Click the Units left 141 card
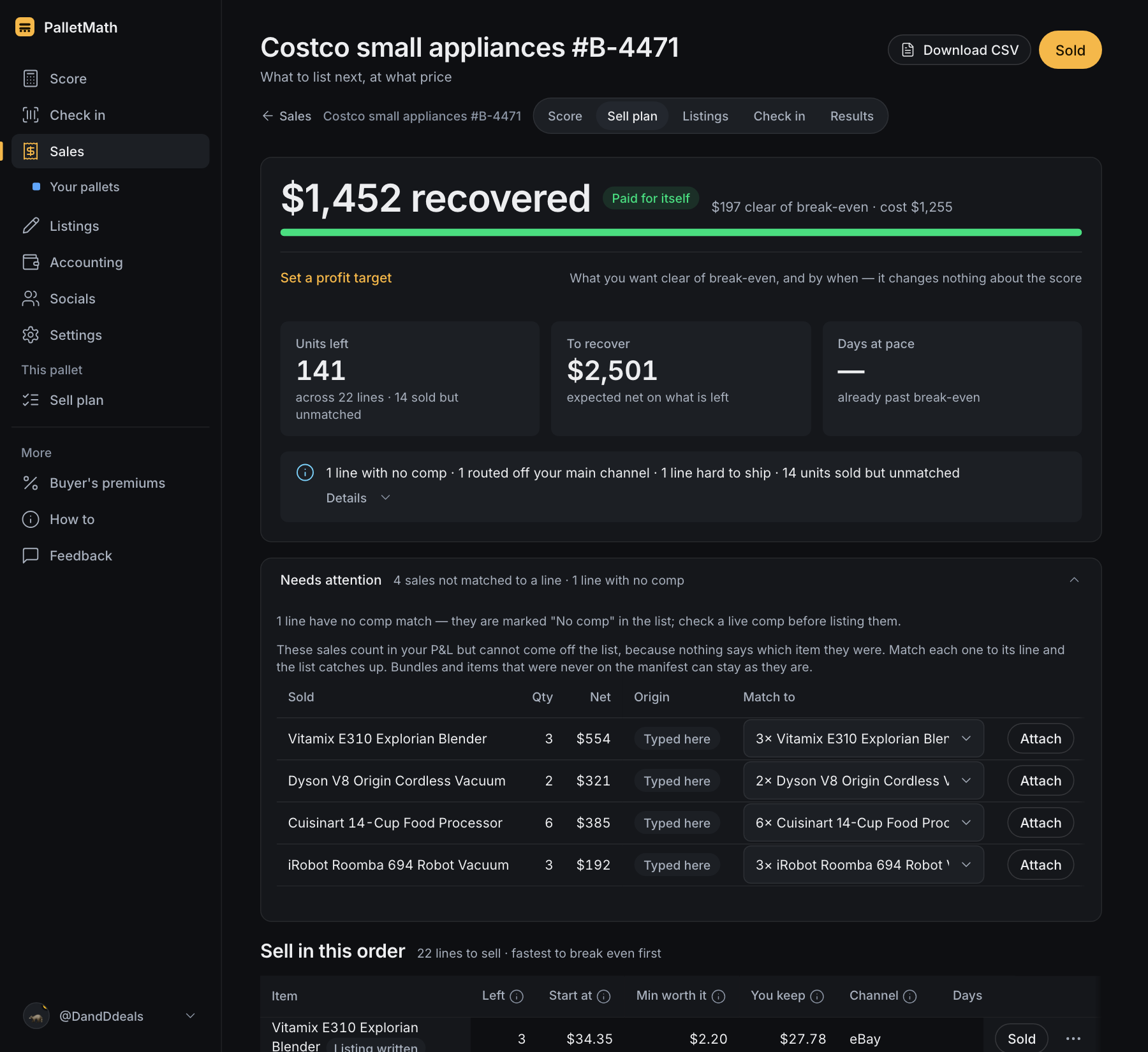 (410, 379)
